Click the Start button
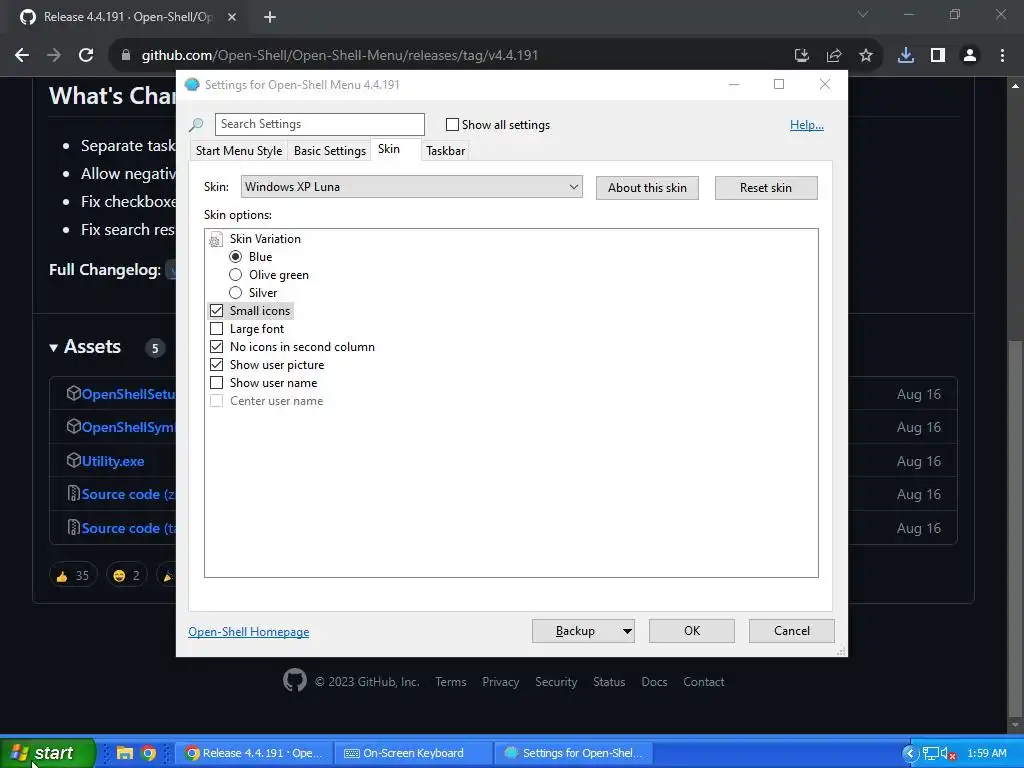Viewport: 1024px width, 768px height. pos(47,753)
